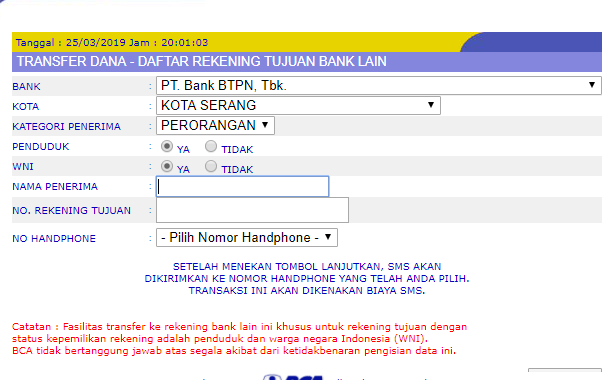Focus the NAMA PENERIMA input field
Viewport: 614px width, 380px height.
coord(242,186)
